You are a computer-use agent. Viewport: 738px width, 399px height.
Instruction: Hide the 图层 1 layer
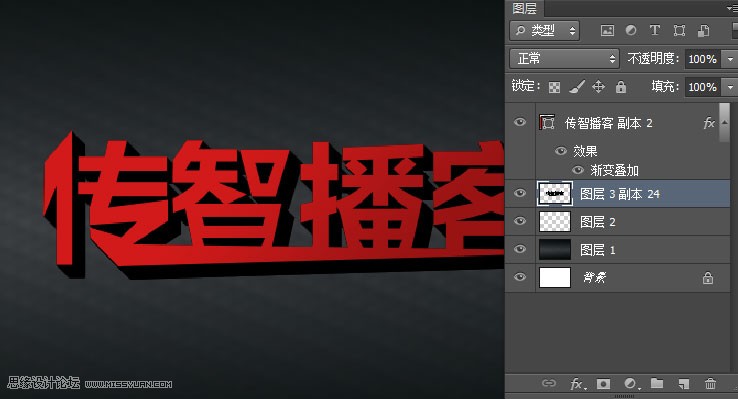[520, 249]
